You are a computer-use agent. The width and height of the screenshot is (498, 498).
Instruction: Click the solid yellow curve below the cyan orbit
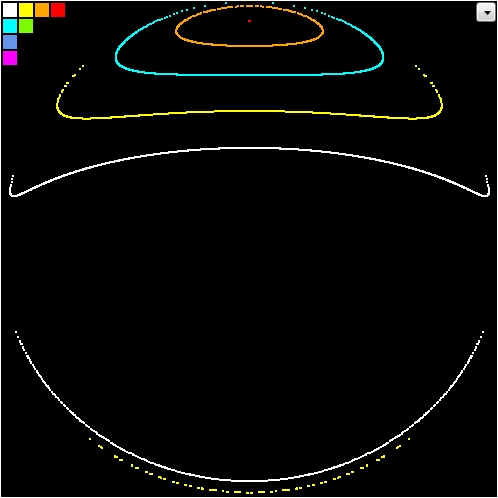coord(249,111)
